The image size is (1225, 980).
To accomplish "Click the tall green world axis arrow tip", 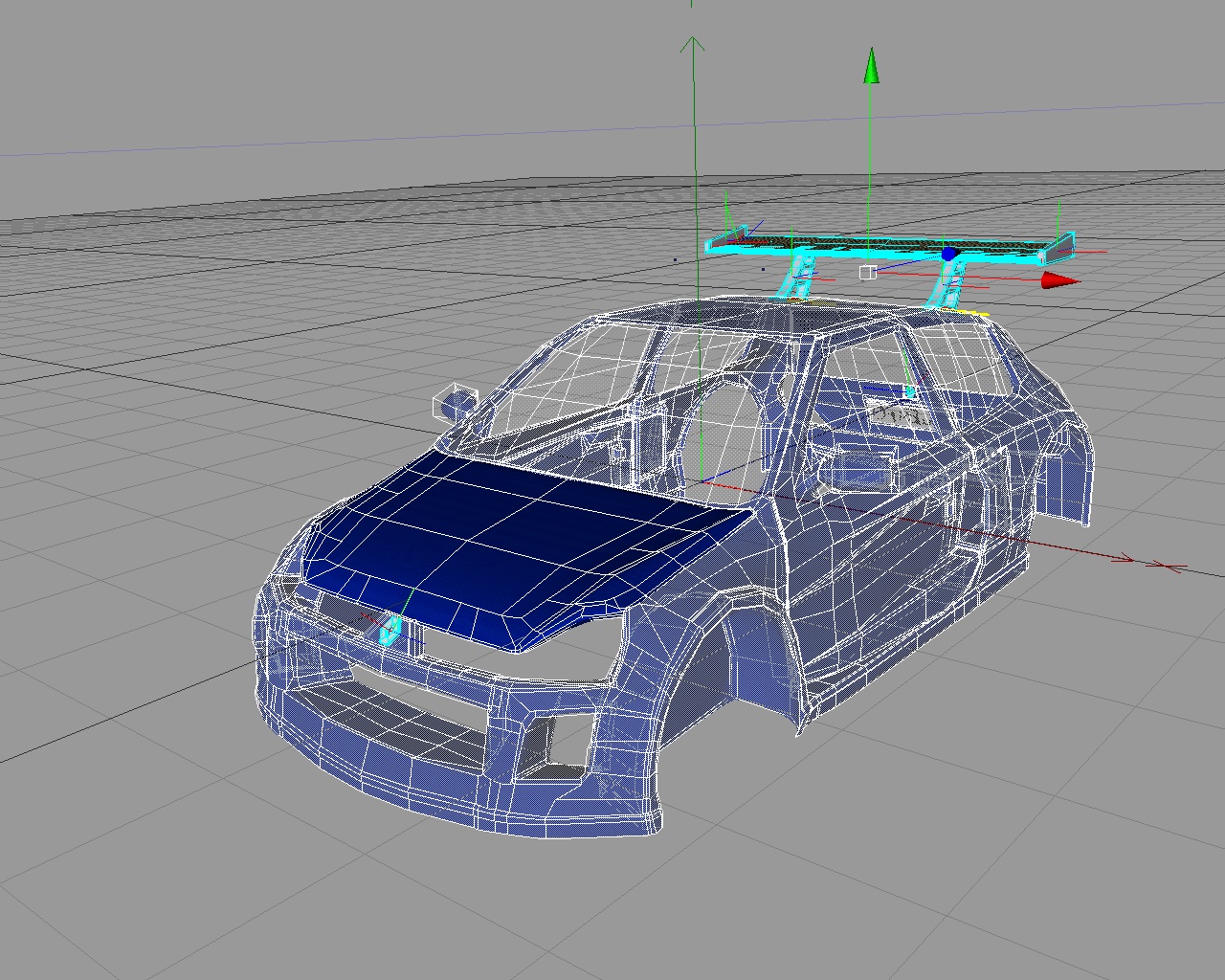I will 692,43.
